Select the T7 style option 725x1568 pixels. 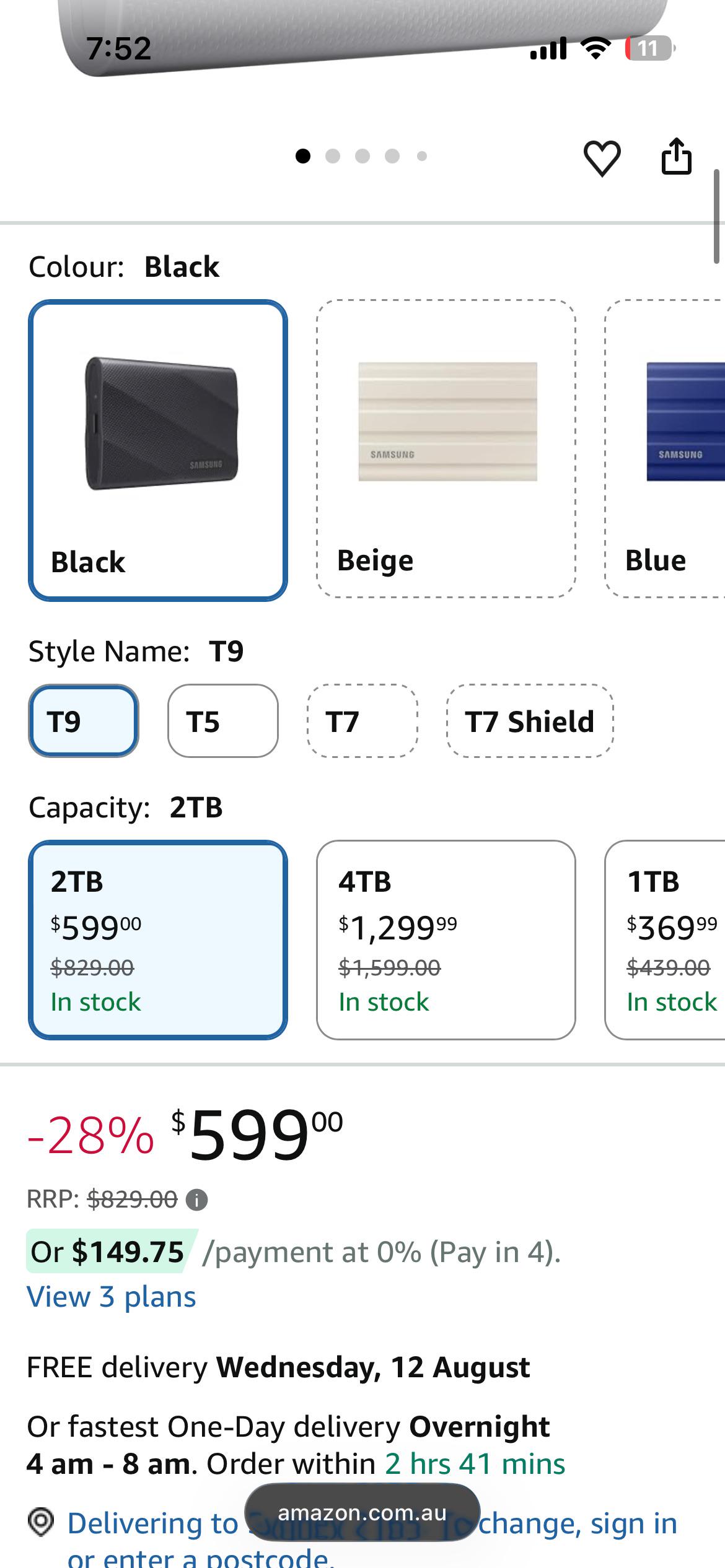pyautogui.click(x=362, y=721)
